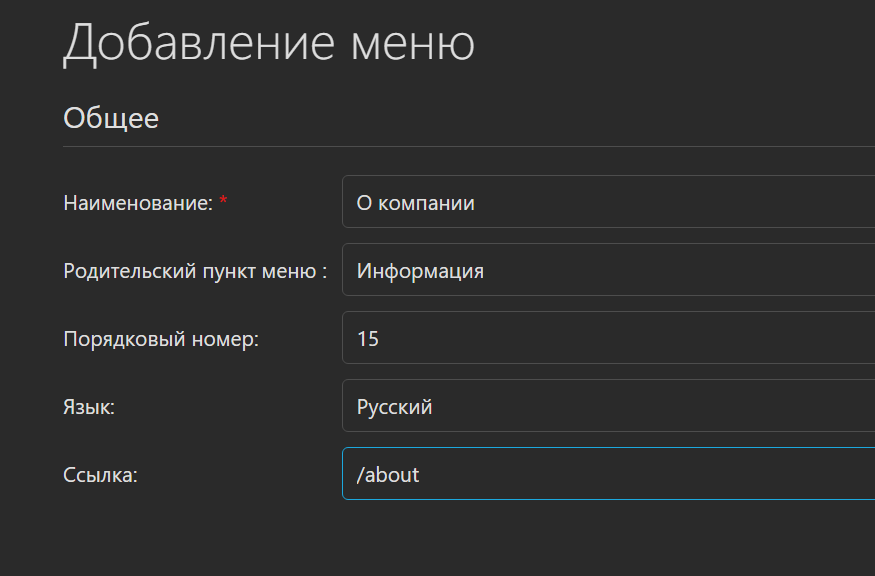
Task: Click the divider line under Общее
Action: pos(468,147)
